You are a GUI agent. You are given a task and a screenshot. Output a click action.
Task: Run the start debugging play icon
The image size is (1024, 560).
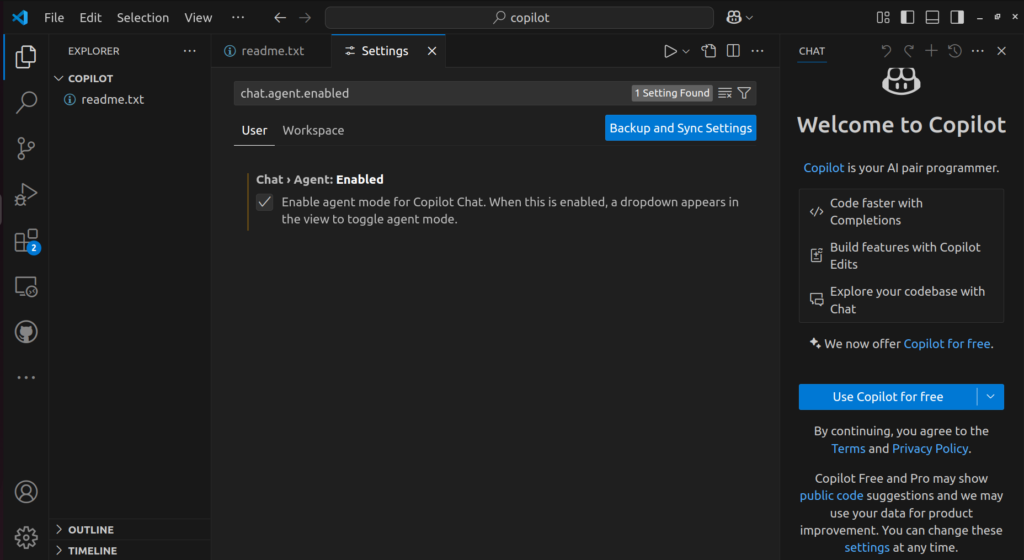(670, 51)
